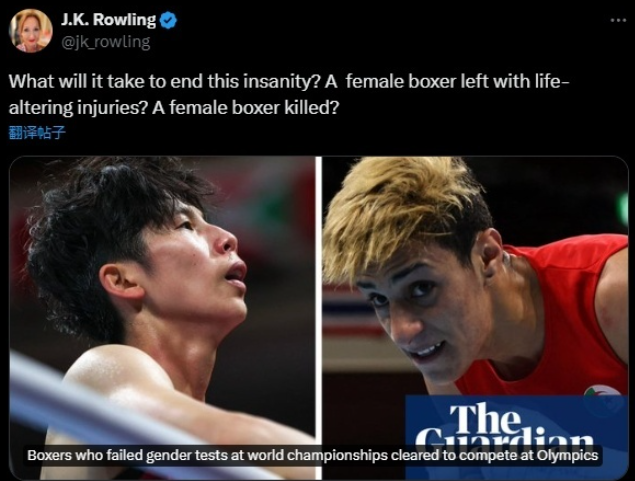Open the J.K. Rowling display name link

click(108, 20)
